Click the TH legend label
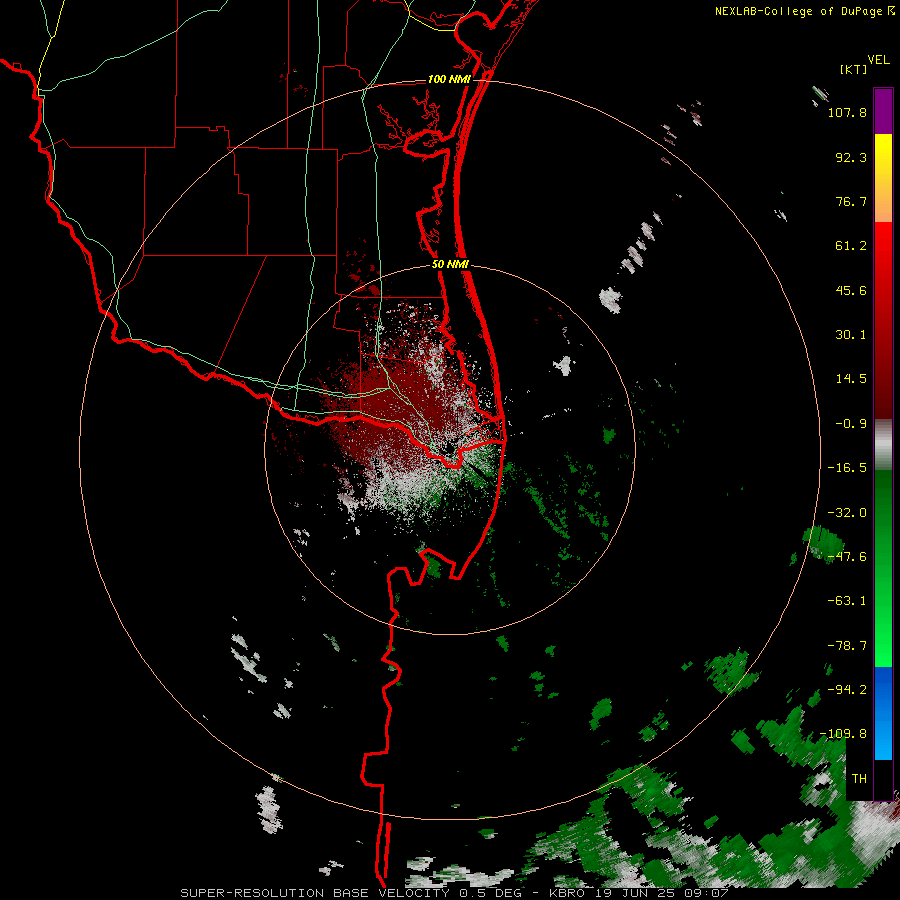 pyautogui.click(x=859, y=779)
